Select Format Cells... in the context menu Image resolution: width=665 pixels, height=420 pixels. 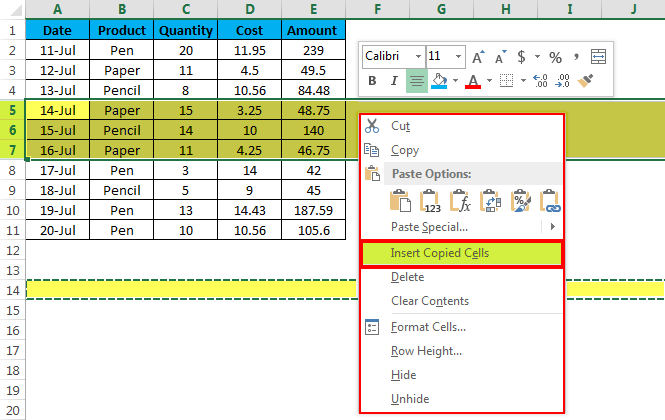tap(428, 327)
